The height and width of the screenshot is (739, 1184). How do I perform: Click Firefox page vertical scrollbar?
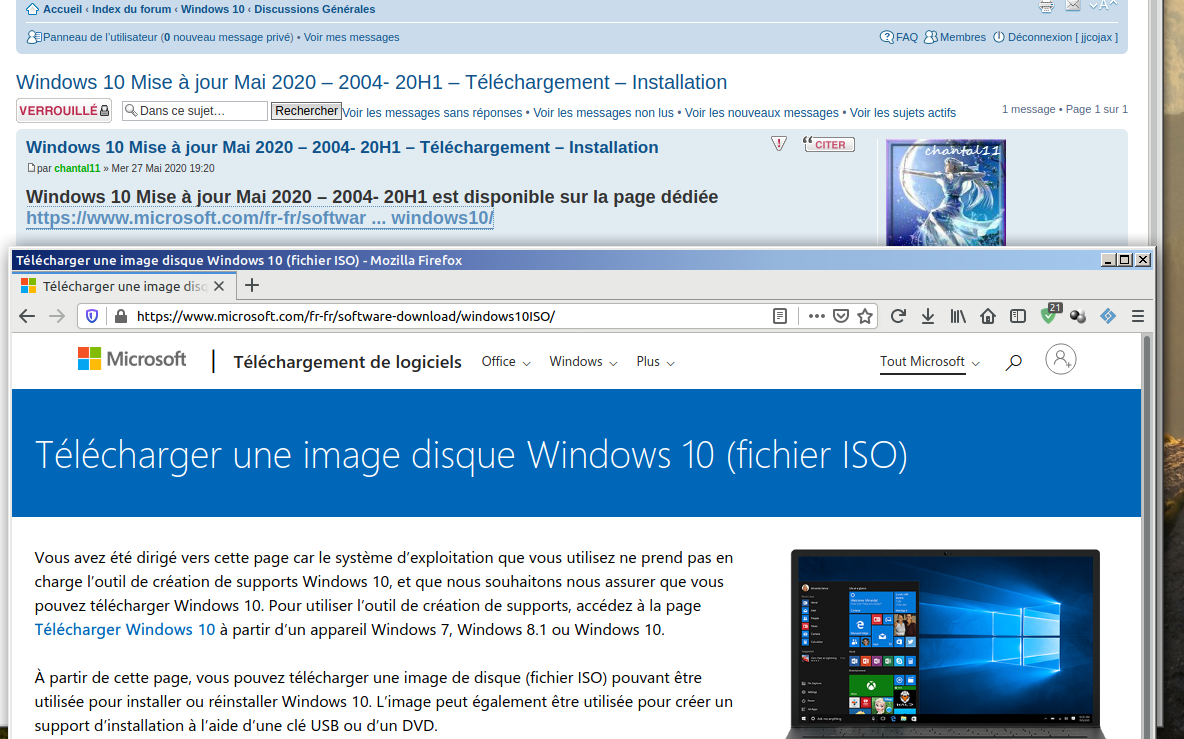1147,536
